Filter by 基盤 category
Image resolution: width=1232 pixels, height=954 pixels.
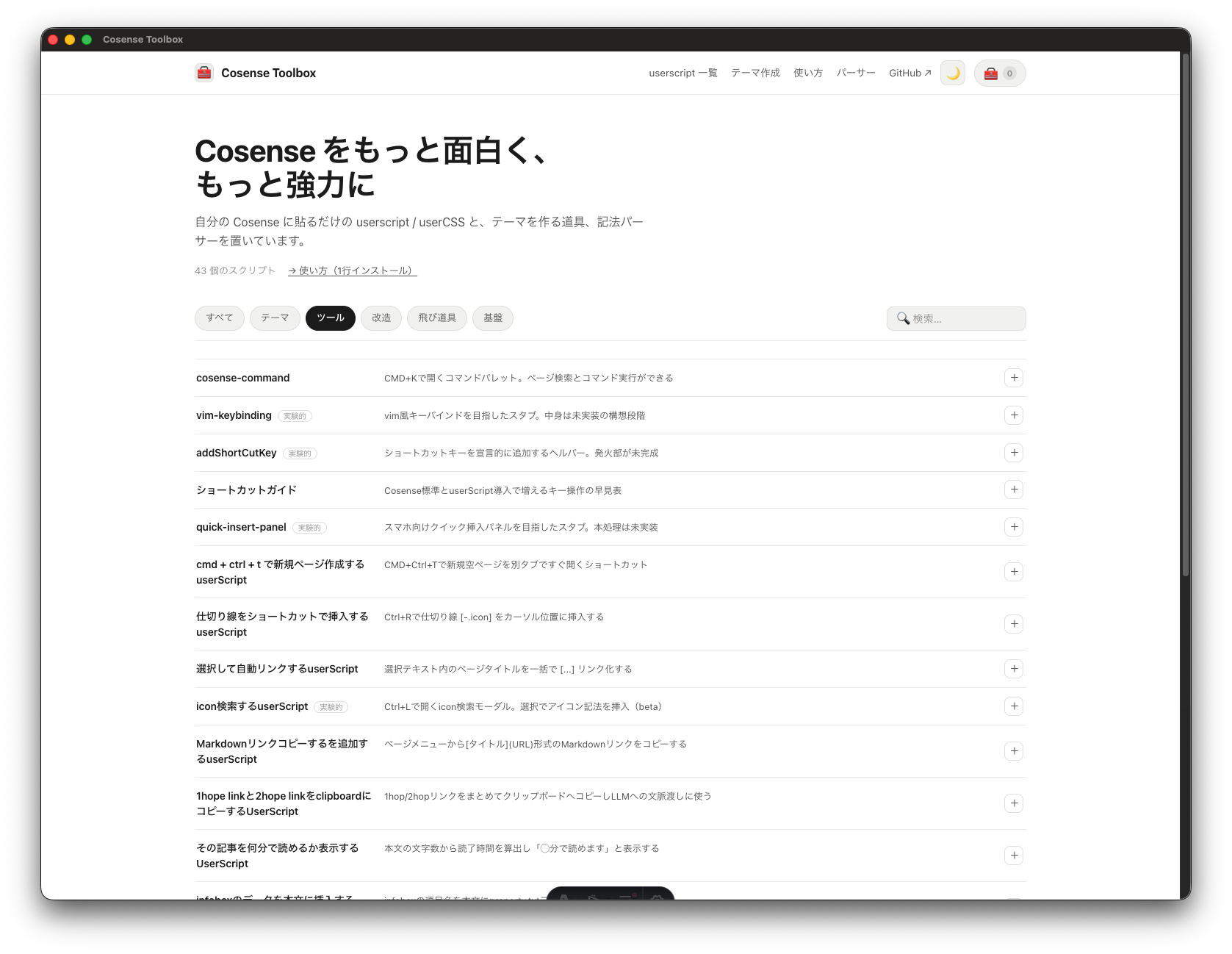click(x=493, y=318)
